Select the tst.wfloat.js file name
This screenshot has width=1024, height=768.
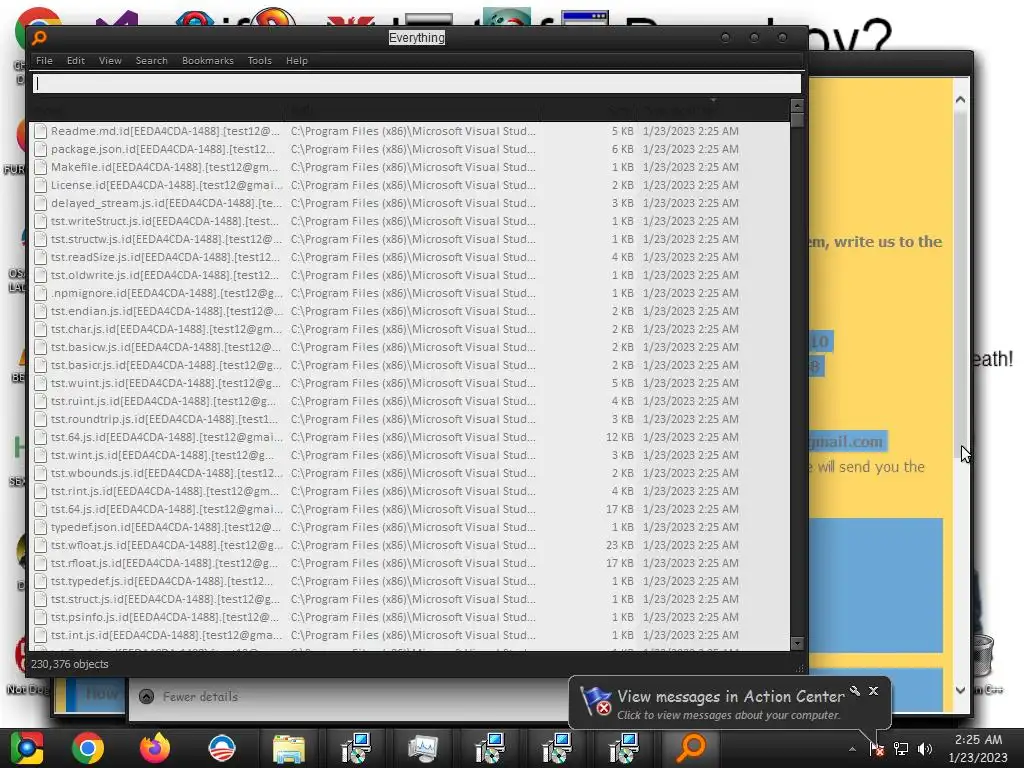click(167, 545)
